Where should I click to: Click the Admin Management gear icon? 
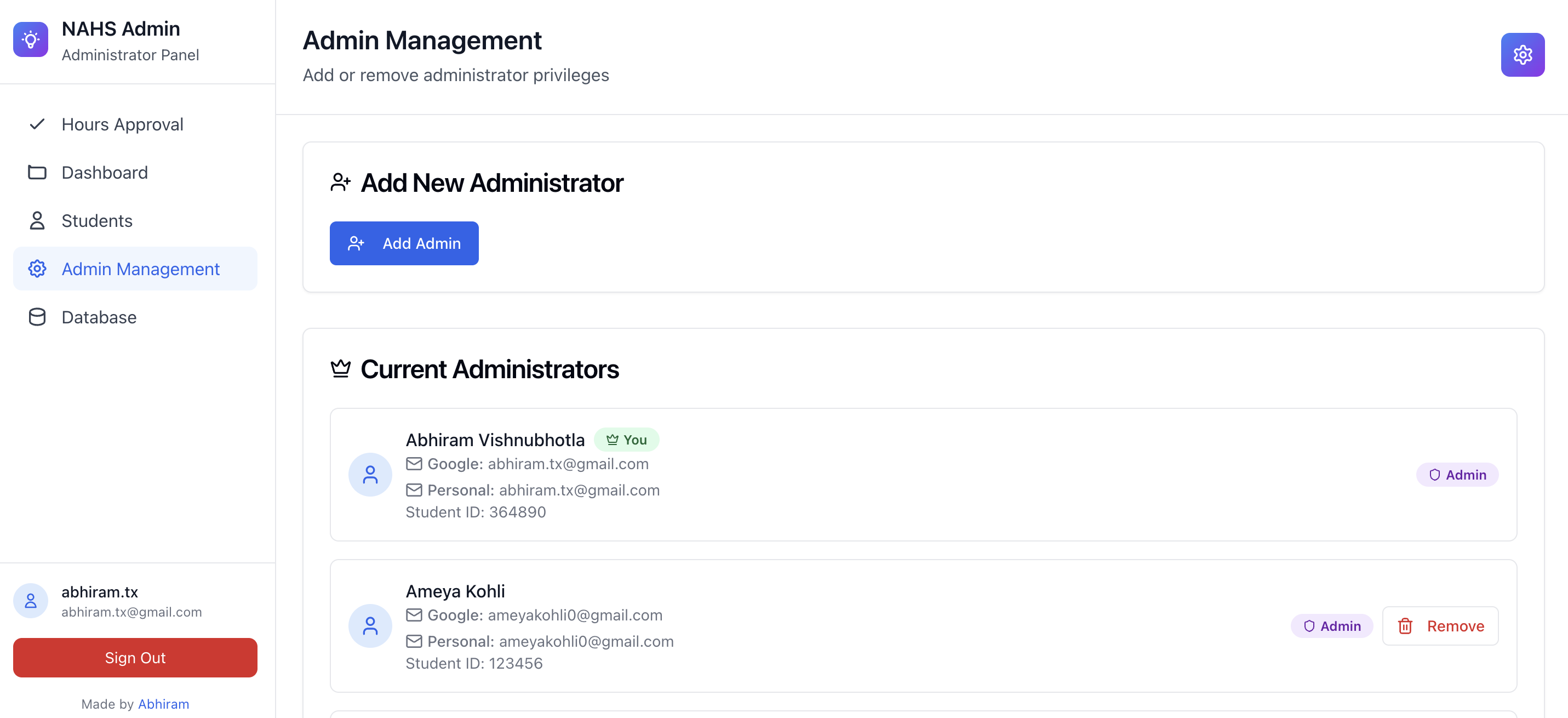point(37,269)
